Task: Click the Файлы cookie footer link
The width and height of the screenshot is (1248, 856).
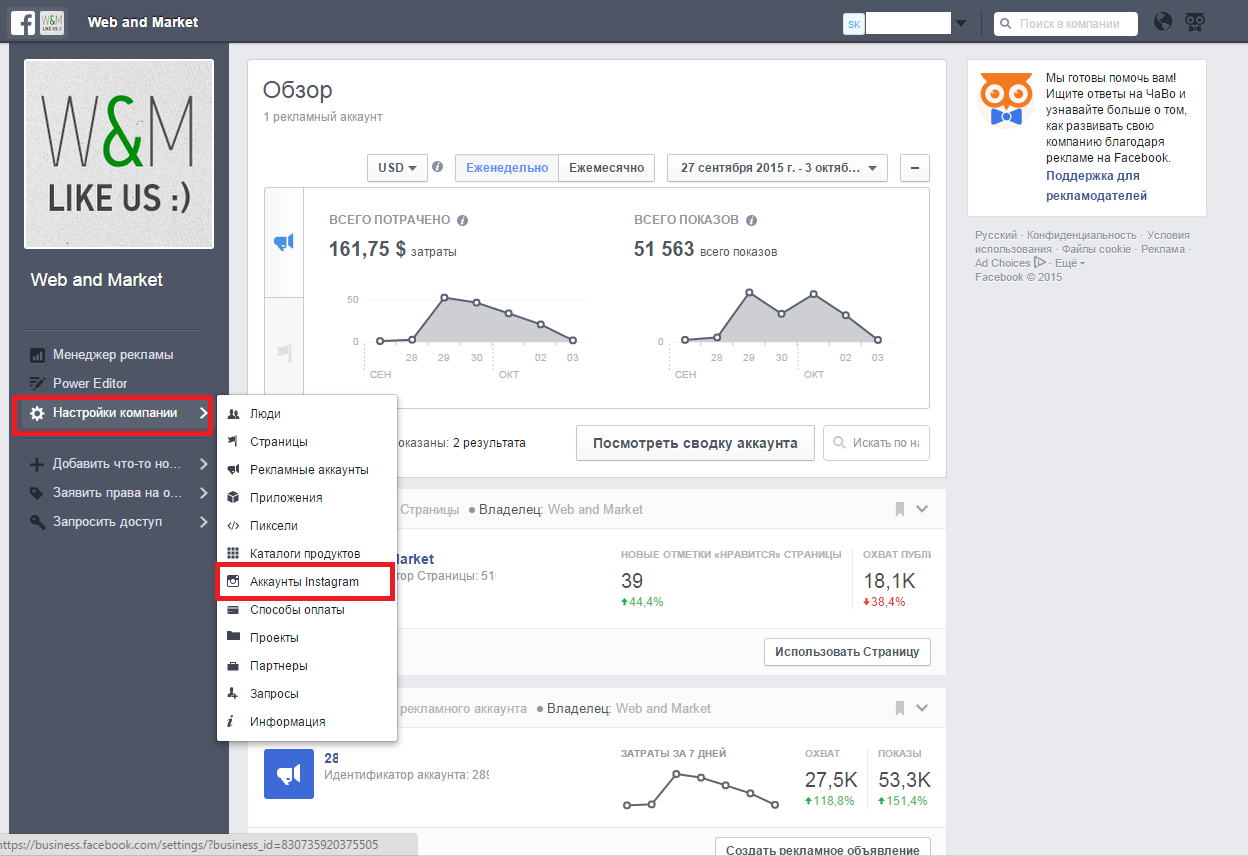Action: click(1097, 249)
